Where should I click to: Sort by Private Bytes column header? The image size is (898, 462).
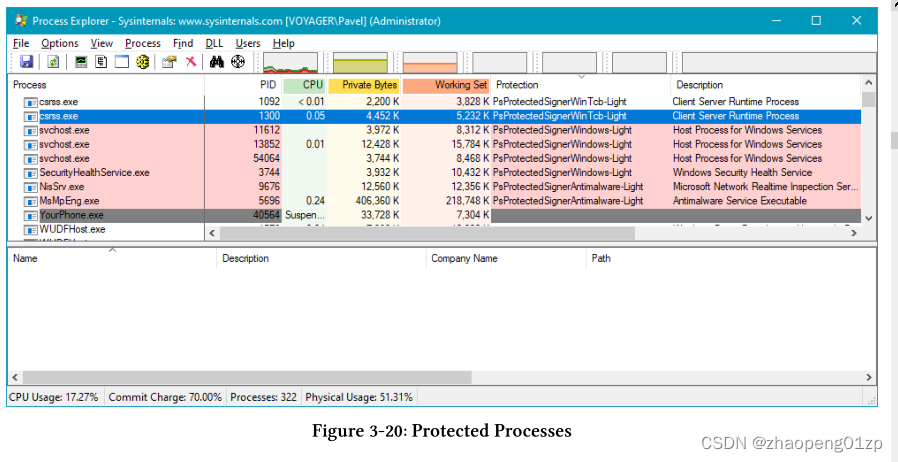(364, 85)
